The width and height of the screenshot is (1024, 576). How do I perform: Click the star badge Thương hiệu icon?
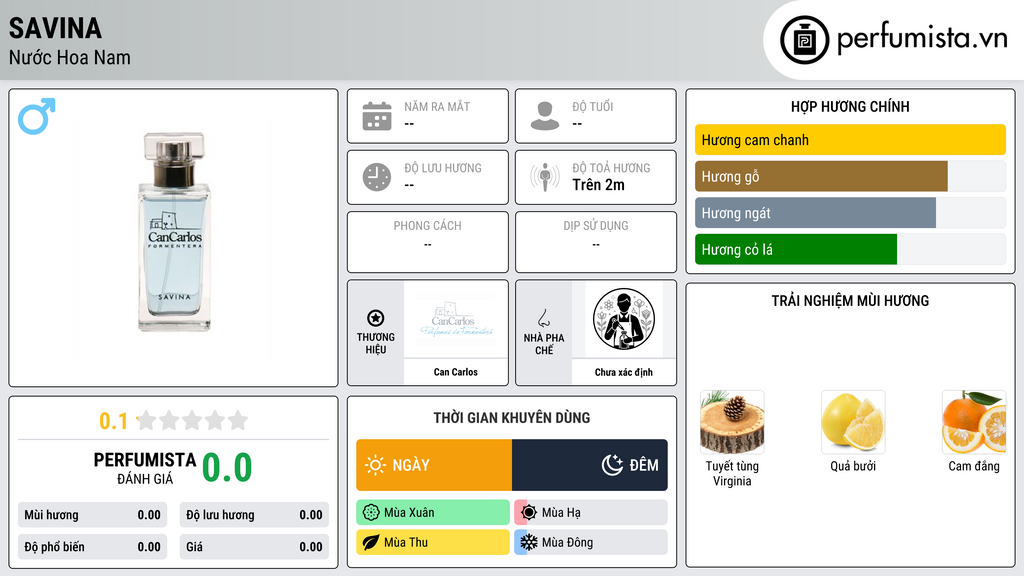click(376, 318)
